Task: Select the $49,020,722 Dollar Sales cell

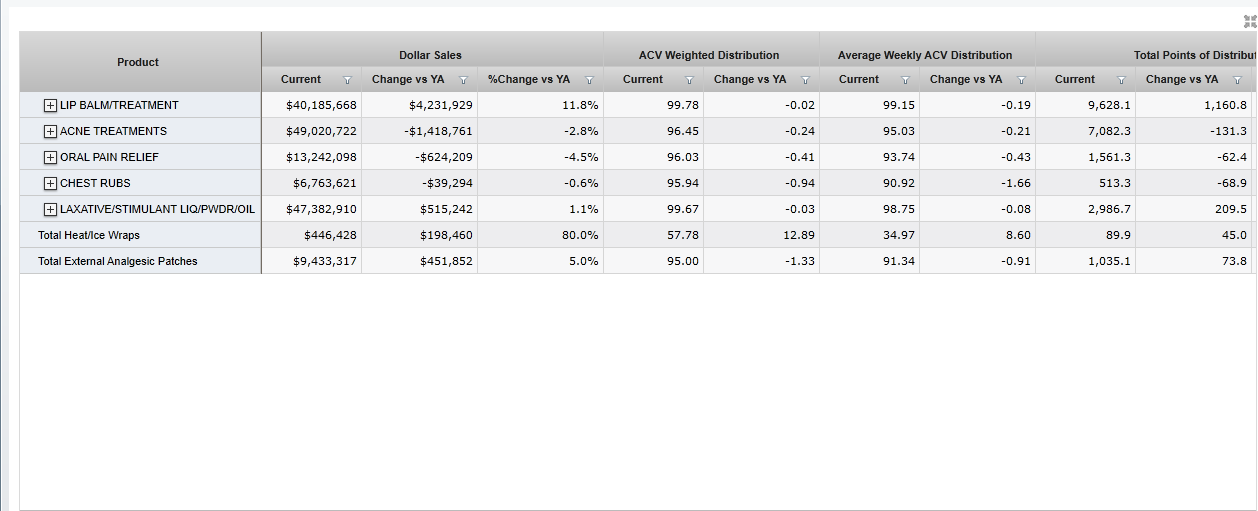Action: tap(321, 131)
